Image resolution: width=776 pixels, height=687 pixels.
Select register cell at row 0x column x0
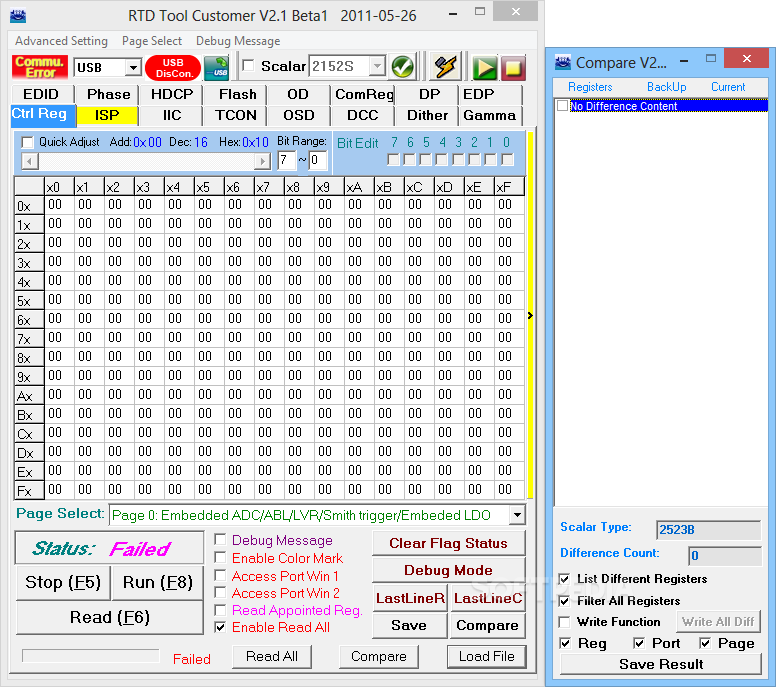click(x=59, y=205)
